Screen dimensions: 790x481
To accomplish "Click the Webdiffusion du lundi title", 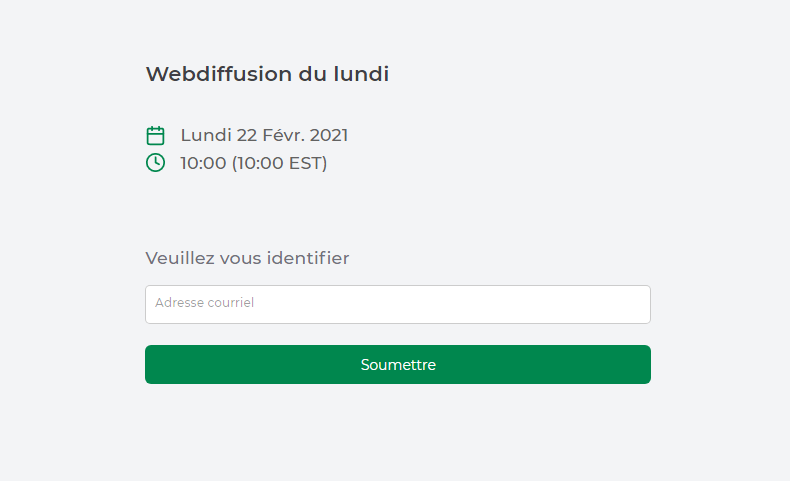I will tap(268, 74).
